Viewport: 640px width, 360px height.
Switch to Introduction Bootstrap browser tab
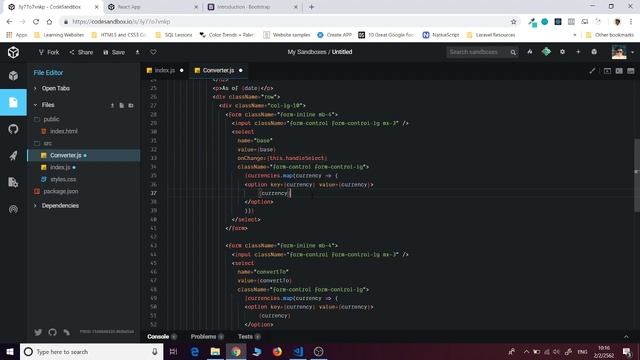(253, 7)
